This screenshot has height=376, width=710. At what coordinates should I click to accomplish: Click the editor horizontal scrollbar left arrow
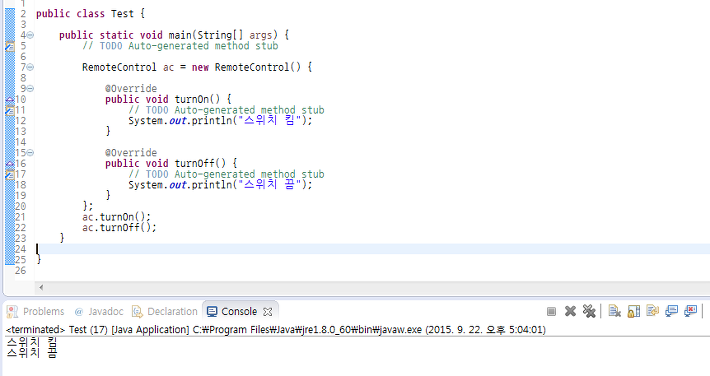click(x=41, y=287)
